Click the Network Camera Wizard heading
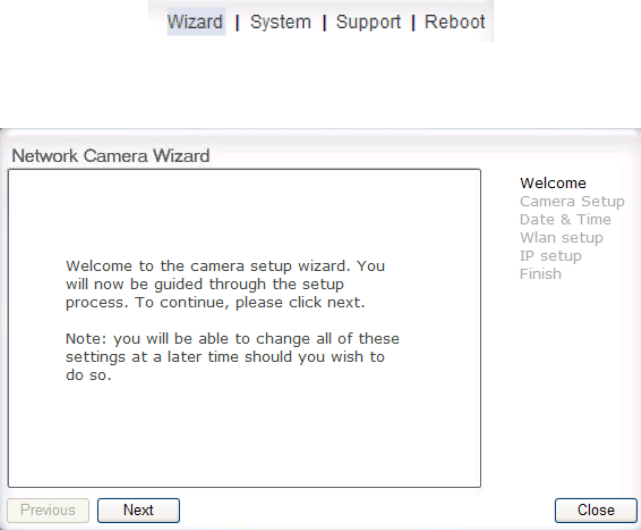This screenshot has height=530, width=641. pos(110,156)
